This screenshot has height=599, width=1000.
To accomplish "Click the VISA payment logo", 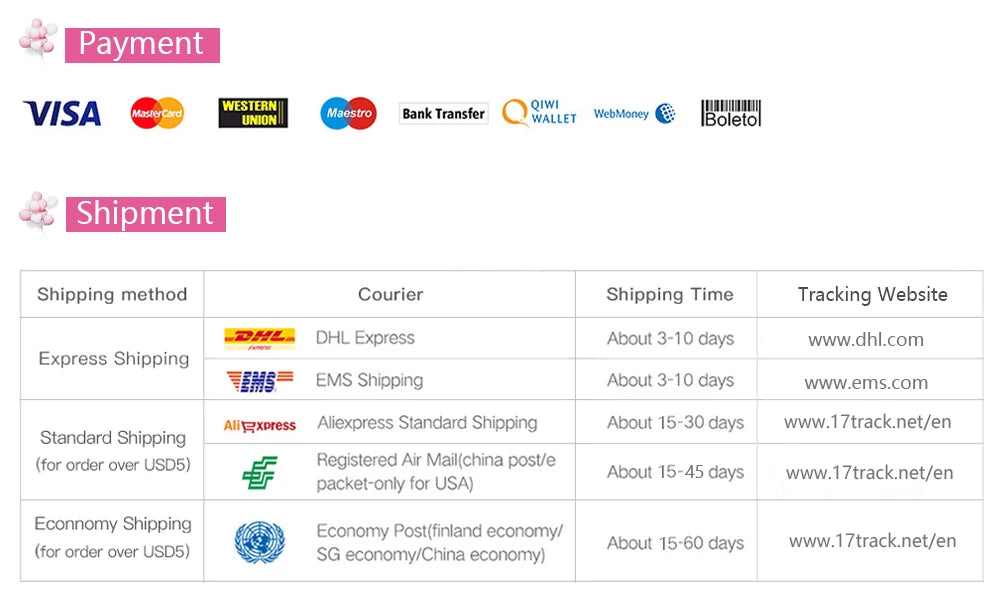I will pos(62,114).
